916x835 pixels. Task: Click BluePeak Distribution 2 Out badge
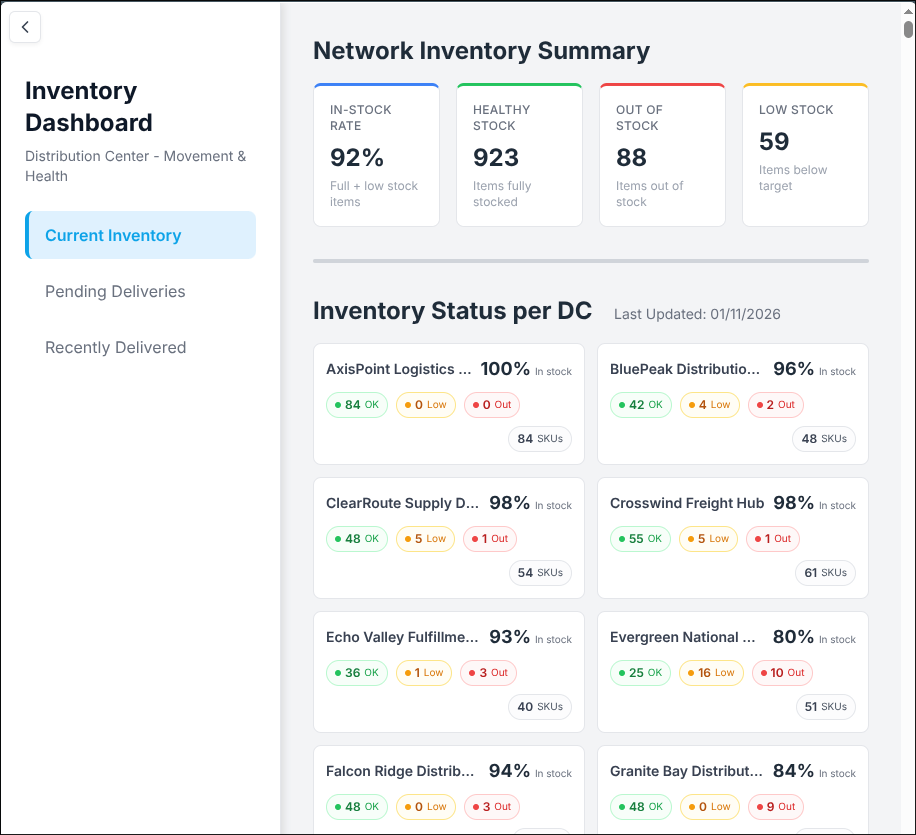(776, 405)
